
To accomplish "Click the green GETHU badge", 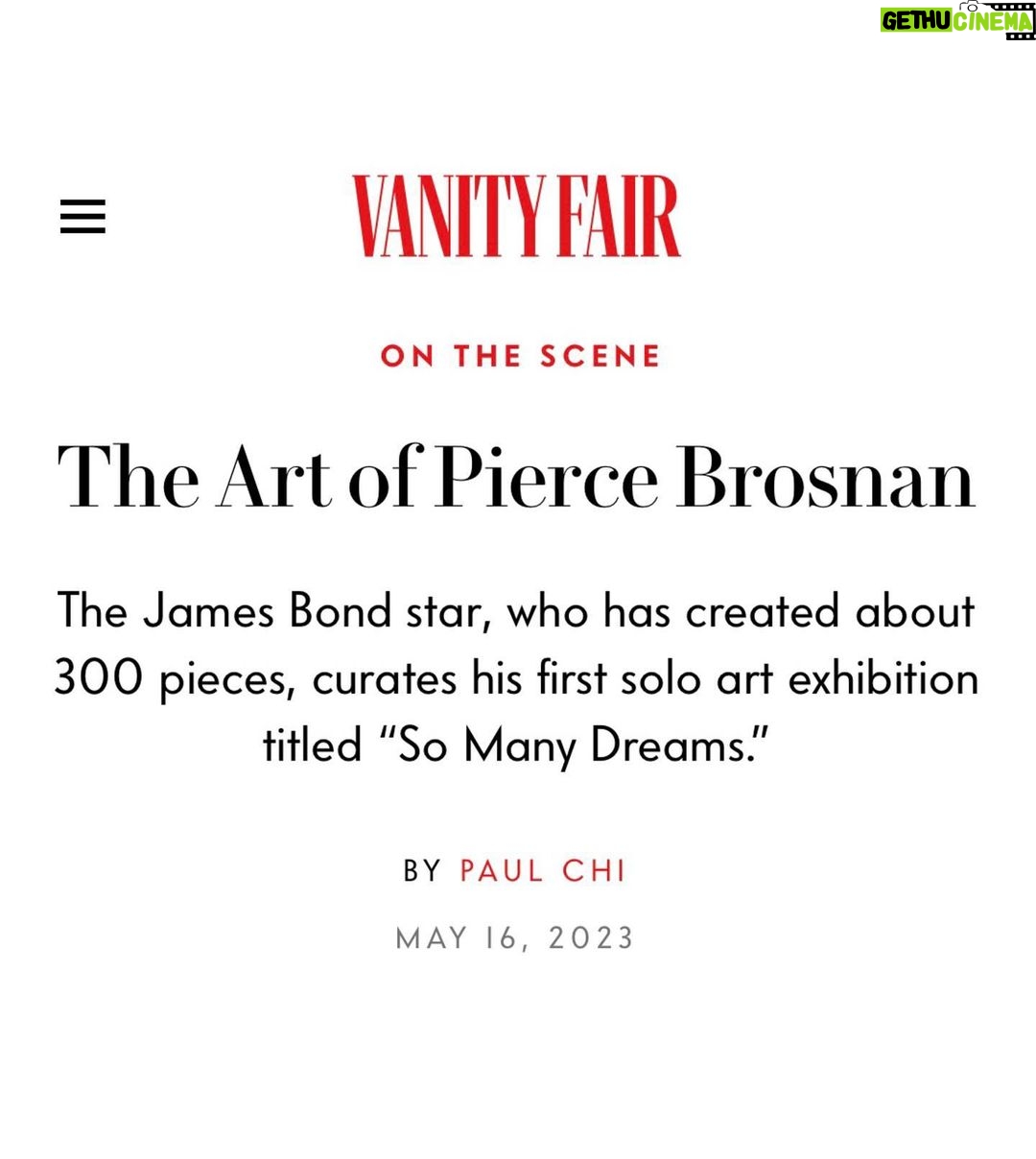I will pos(916,21).
